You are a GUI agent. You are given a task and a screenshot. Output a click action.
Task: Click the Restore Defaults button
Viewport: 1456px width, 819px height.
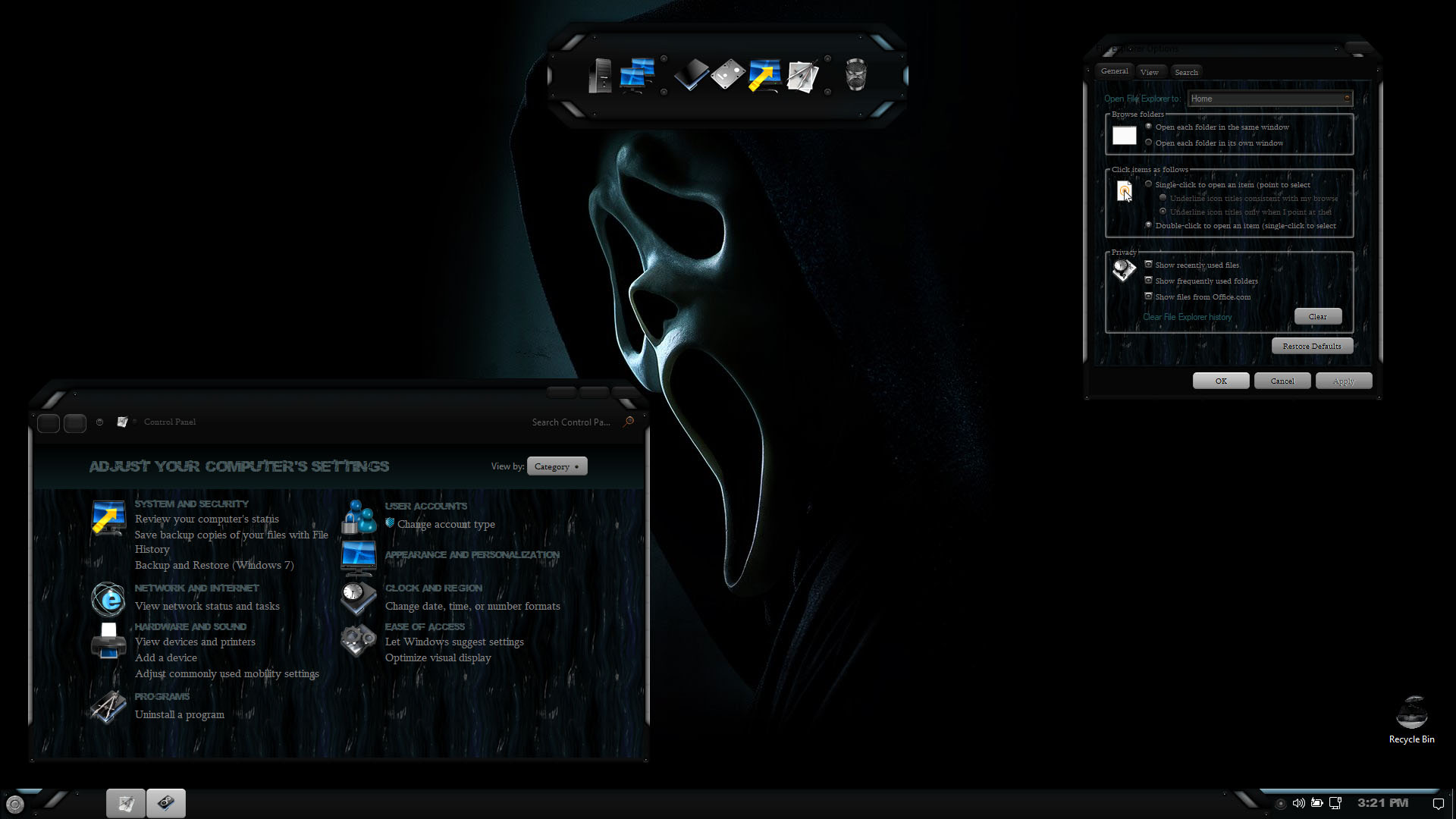(x=1311, y=346)
